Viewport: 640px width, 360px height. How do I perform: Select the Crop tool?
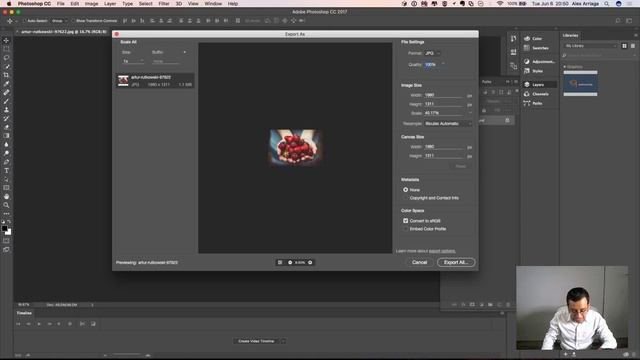click(x=6, y=75)
